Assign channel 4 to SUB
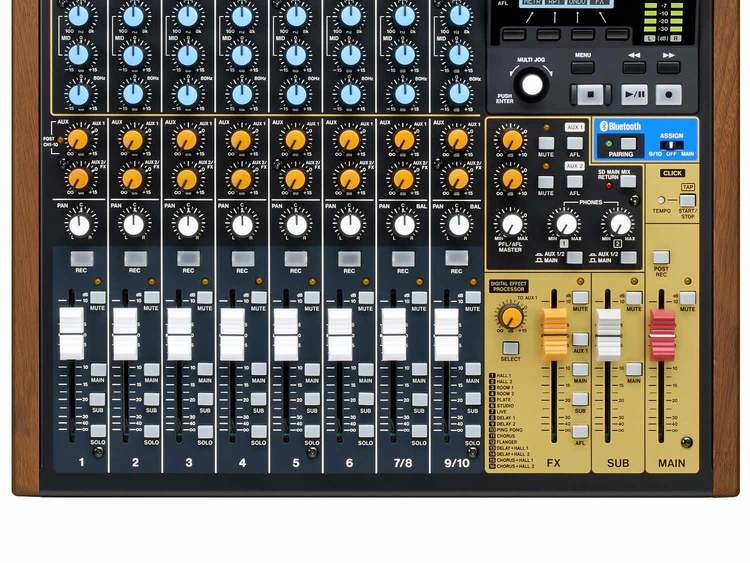Viewport: 750px width, 563px height. 259,399
